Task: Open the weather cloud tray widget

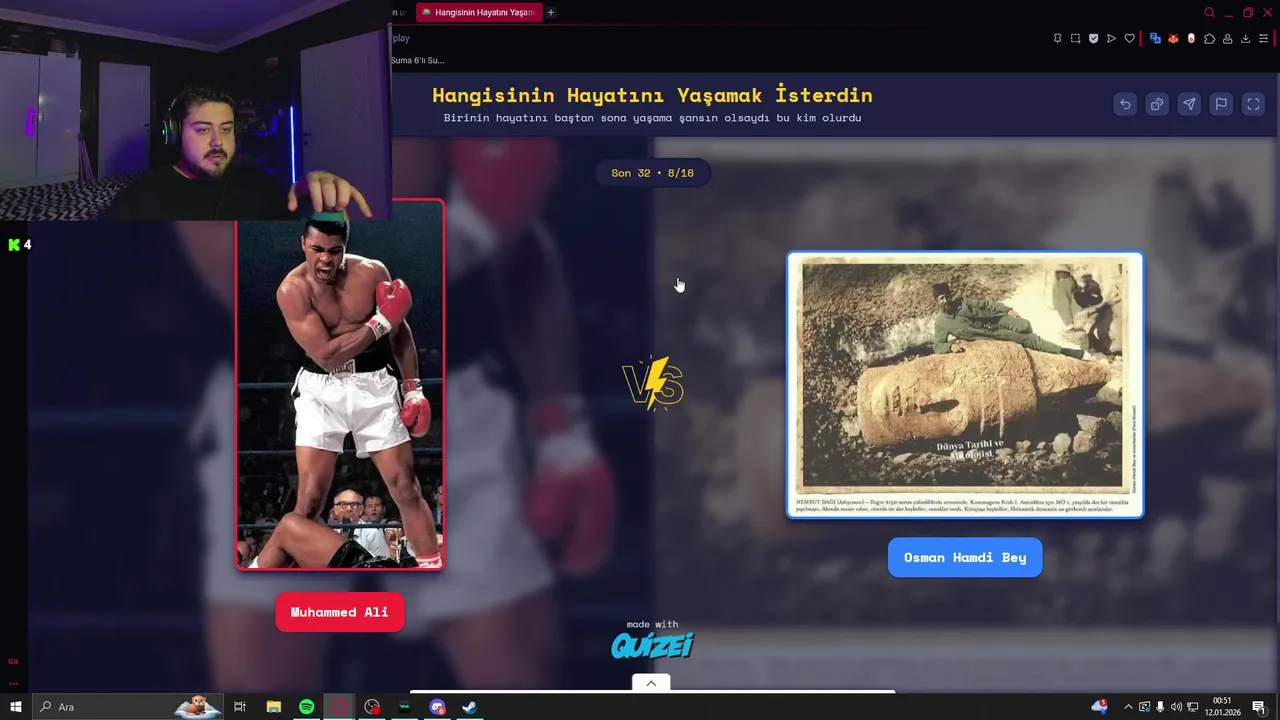Action: (x=1099, y=706)
